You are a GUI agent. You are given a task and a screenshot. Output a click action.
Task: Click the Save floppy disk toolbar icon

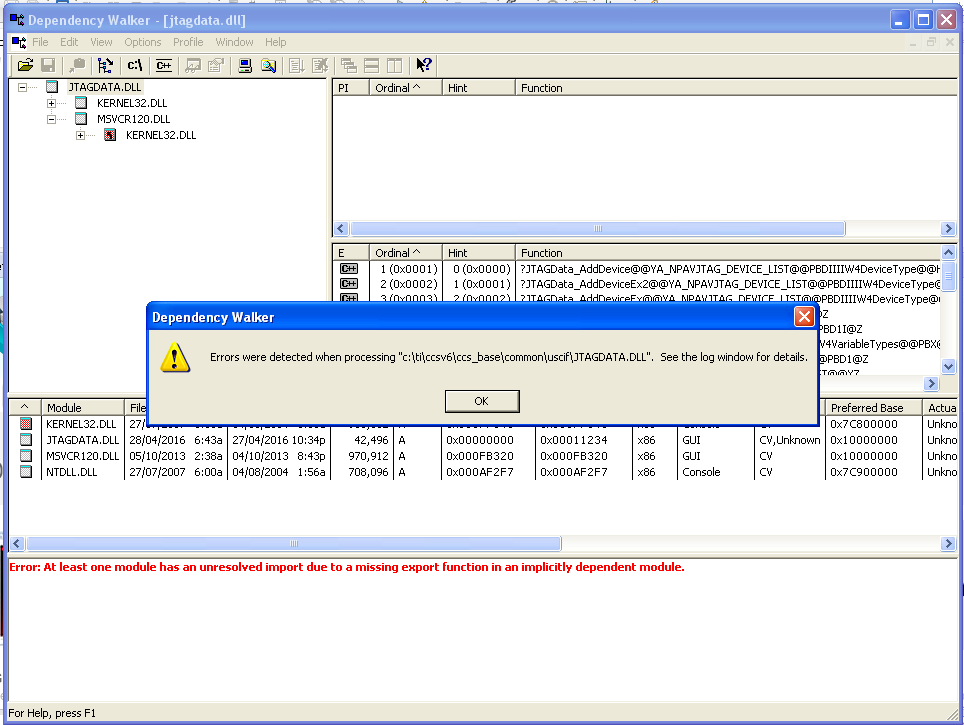(x=48, y=65)
